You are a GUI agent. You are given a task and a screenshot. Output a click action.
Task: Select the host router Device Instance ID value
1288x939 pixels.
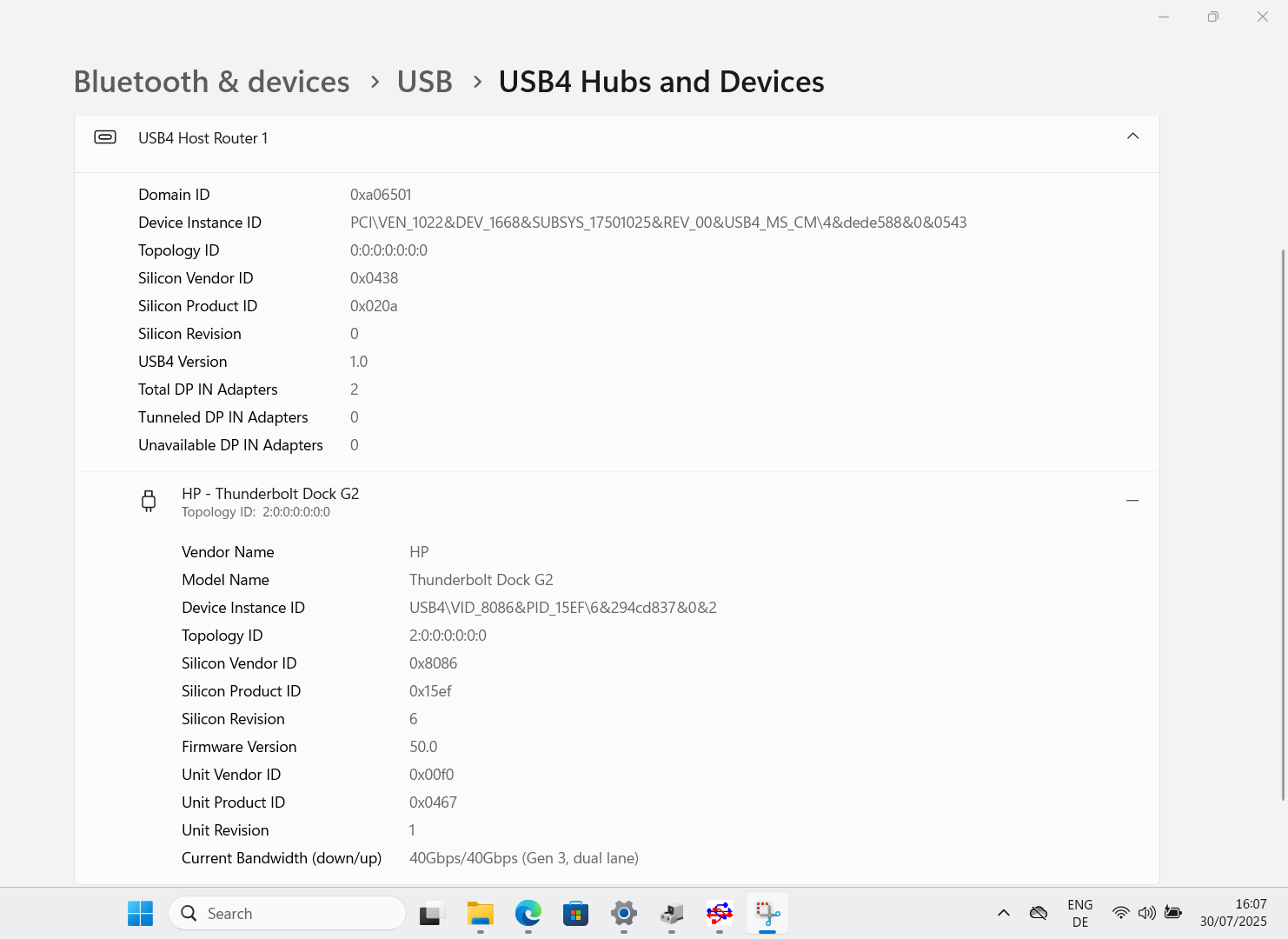pos(658,223)
